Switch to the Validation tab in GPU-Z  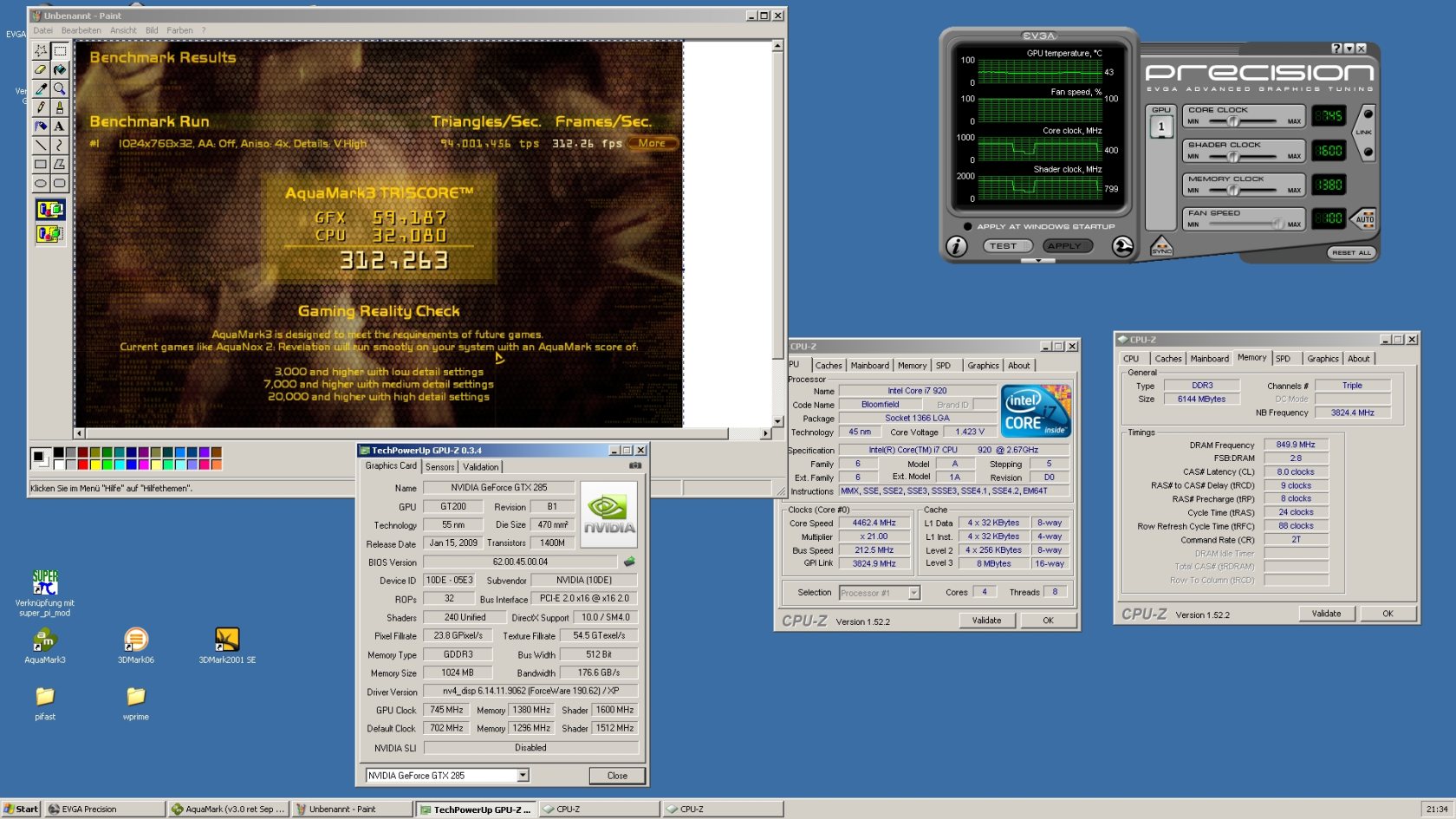pos(480,466)
